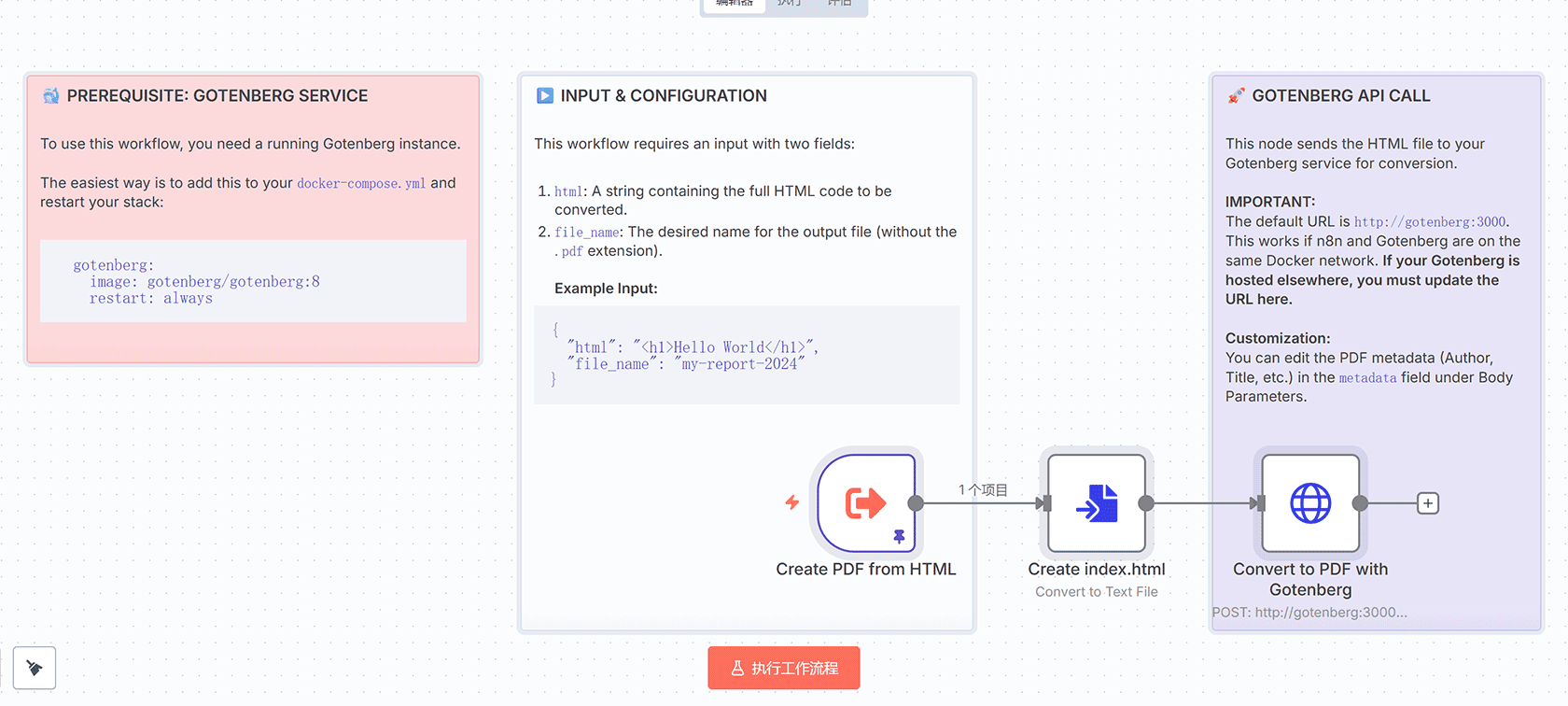1568x706 pixels.
Task: Click the output handle of Create index.html node
Action: (x=1146, y=503)
